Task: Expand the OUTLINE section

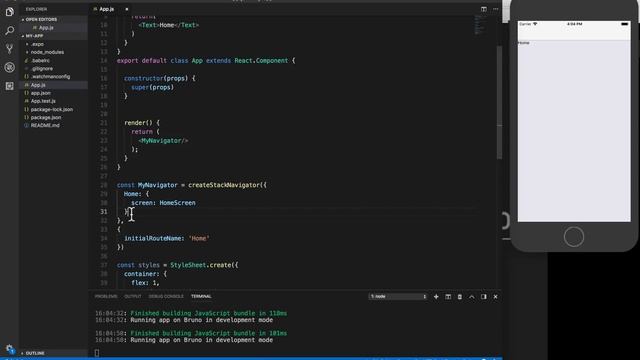Action: 35,353
